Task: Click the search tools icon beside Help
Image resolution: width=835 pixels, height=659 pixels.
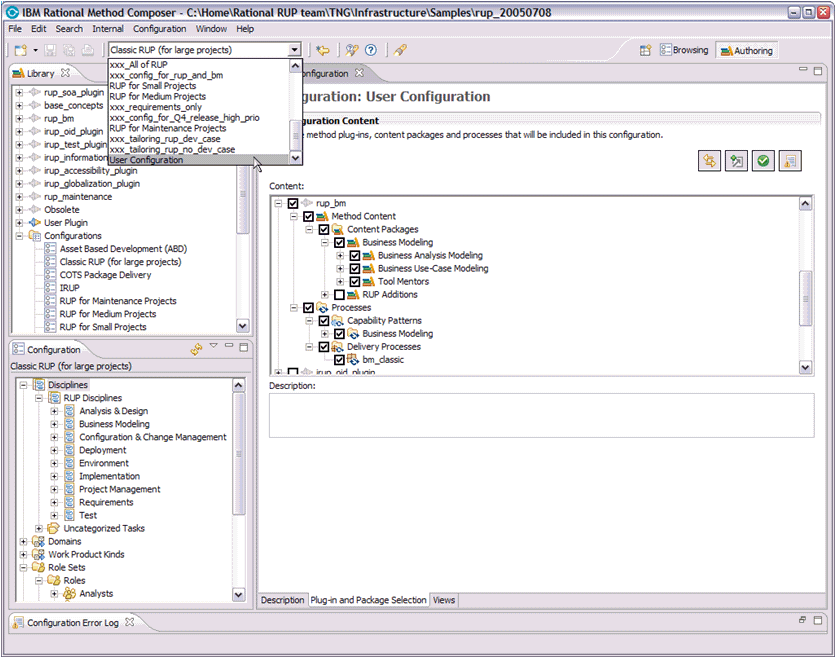Action: point(351,51)
